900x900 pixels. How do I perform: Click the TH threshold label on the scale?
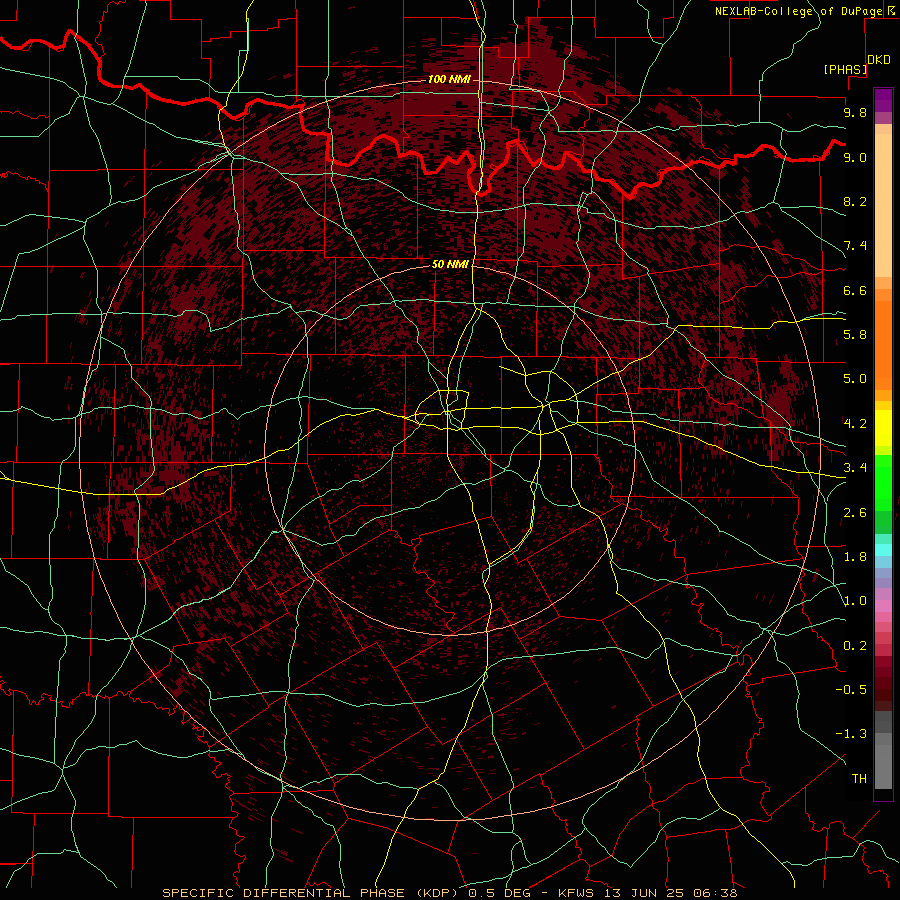coord(859,779)
